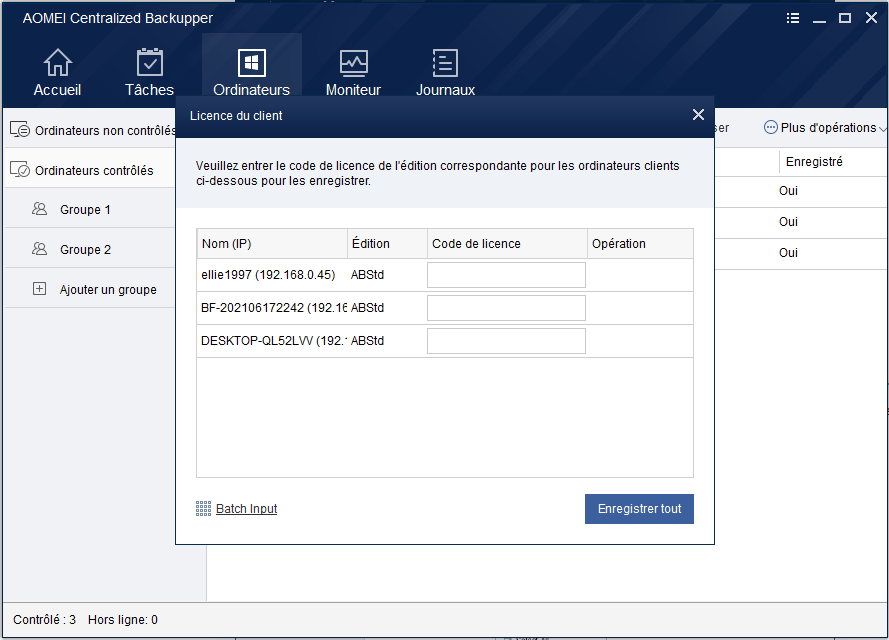Open the Journaux logs icon
The image size is (889, 640).
tap(445, 62)
